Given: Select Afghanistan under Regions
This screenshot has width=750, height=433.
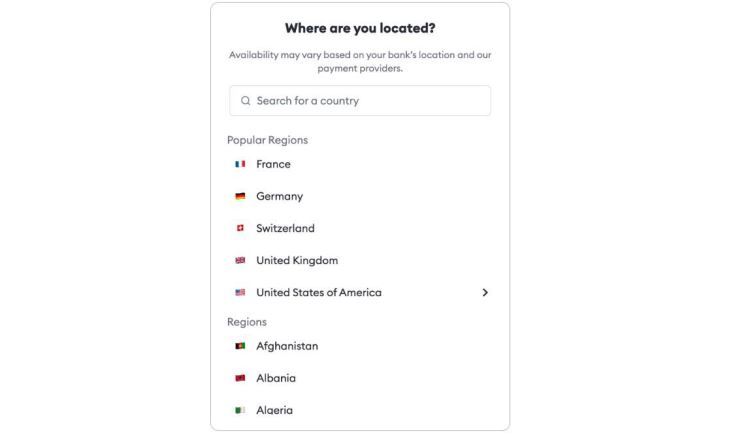Looking at the screenshot, I should [287, 346].
